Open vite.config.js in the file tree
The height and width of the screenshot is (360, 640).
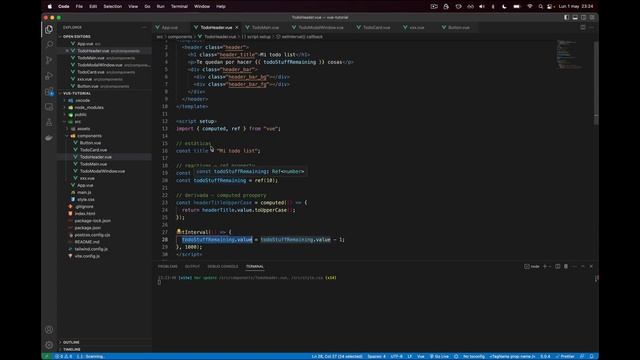87,256
